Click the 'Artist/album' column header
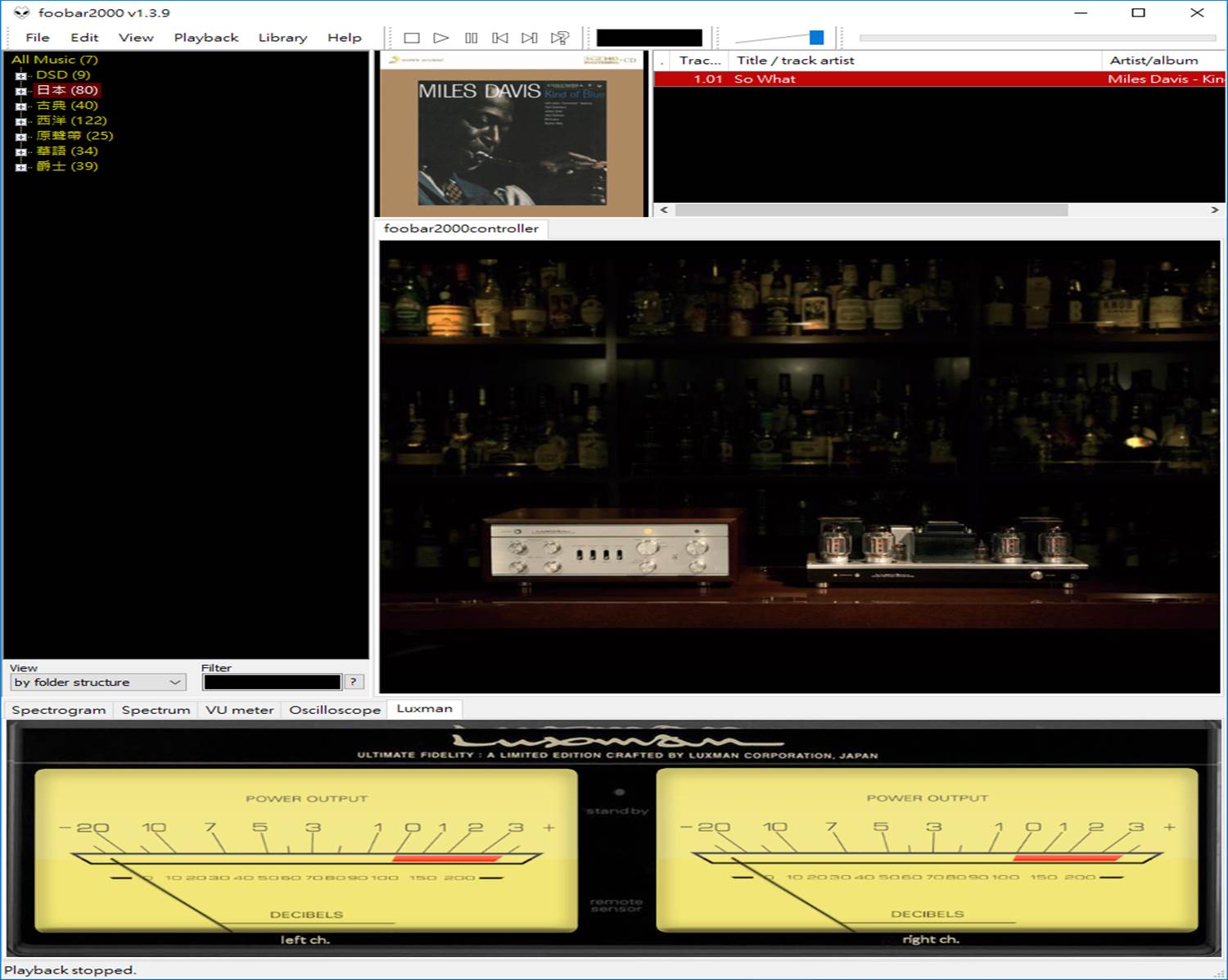 click(1163, 61)
